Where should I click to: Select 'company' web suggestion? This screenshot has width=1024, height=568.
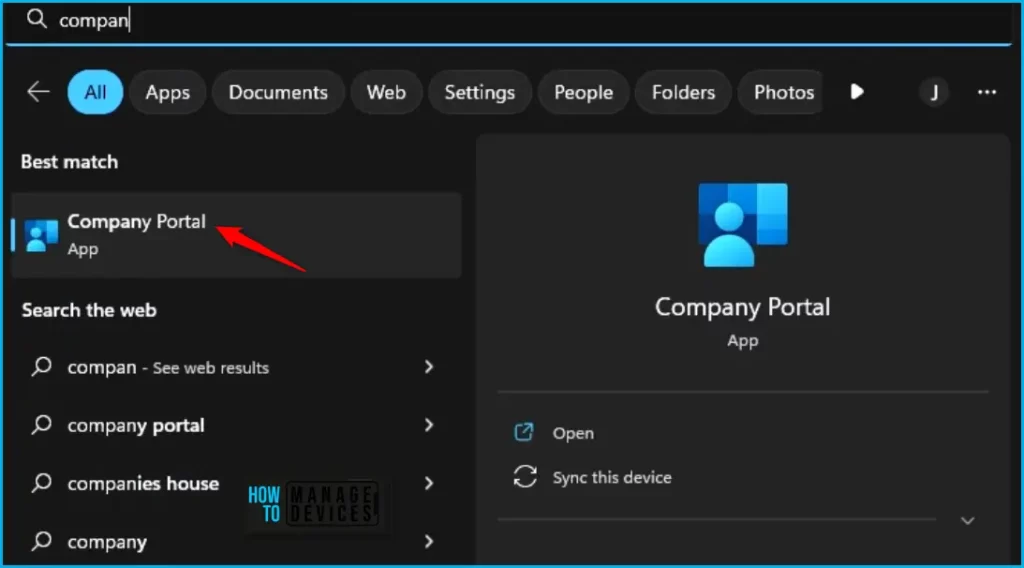[x=236, y=541]
